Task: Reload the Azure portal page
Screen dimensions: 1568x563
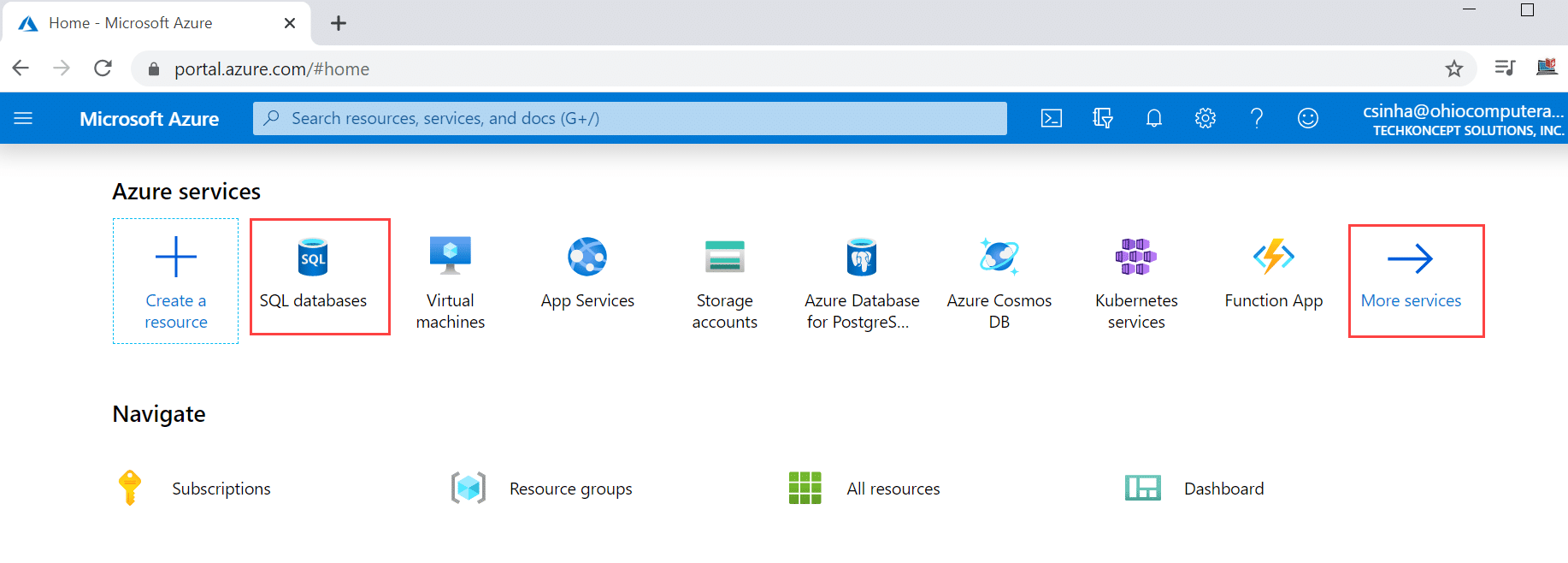Action: [103, 68]
